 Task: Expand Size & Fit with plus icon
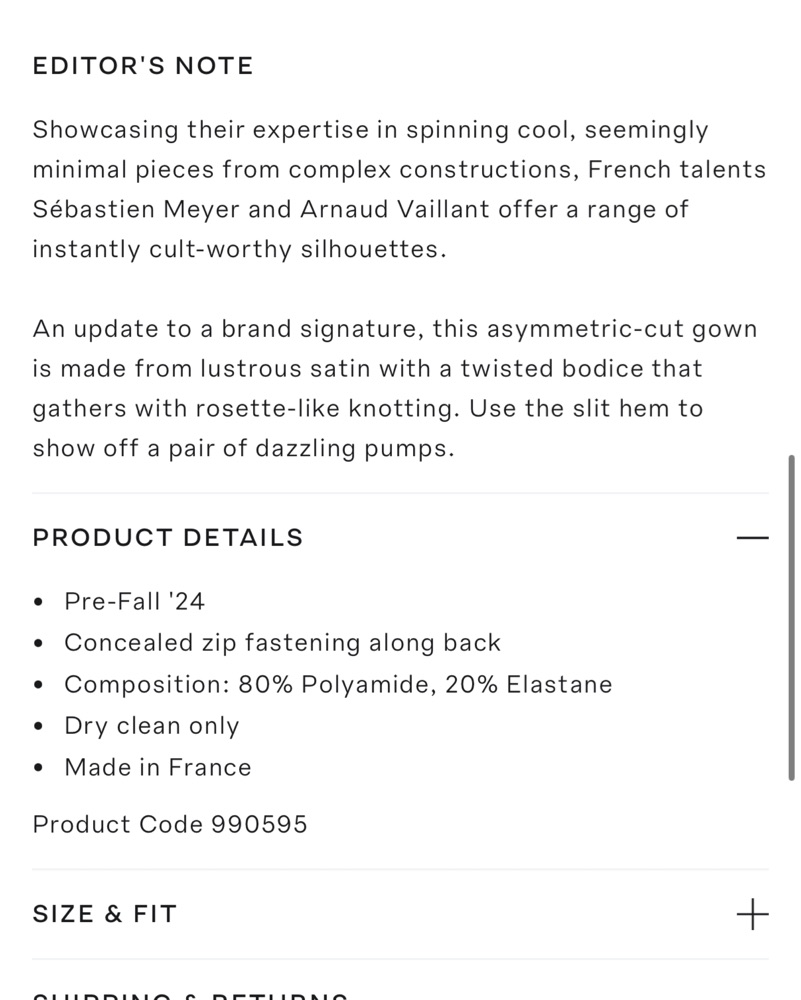[753, 914]
